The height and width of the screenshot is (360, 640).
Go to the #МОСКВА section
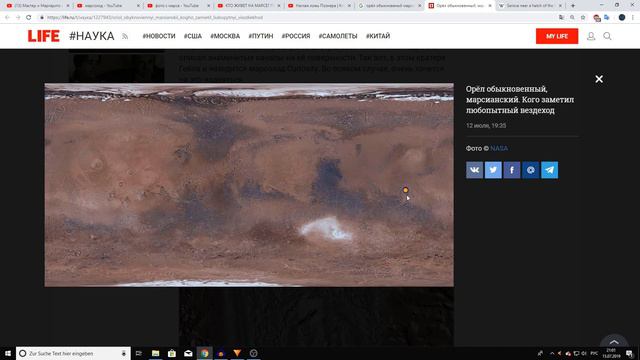coord(225,36)
